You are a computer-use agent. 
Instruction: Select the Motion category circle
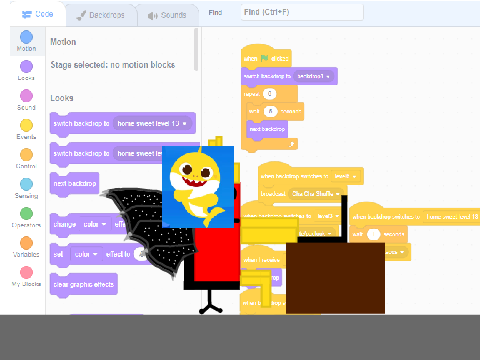[x=26, y=37]
